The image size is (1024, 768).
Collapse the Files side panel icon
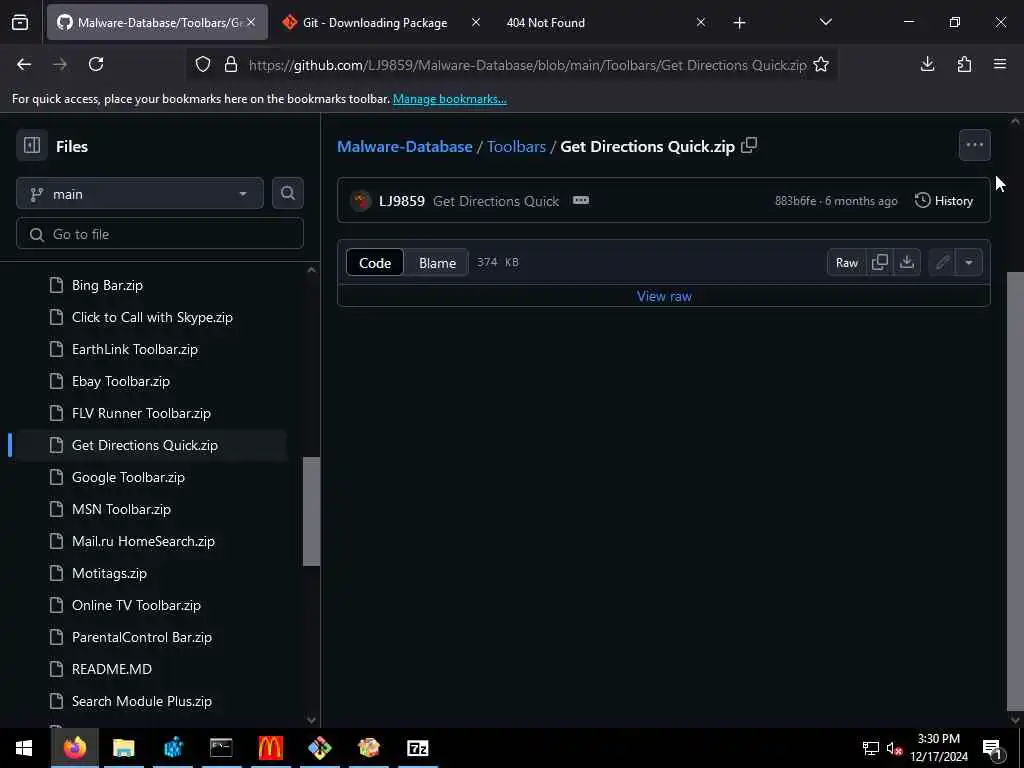coord(32,145)
